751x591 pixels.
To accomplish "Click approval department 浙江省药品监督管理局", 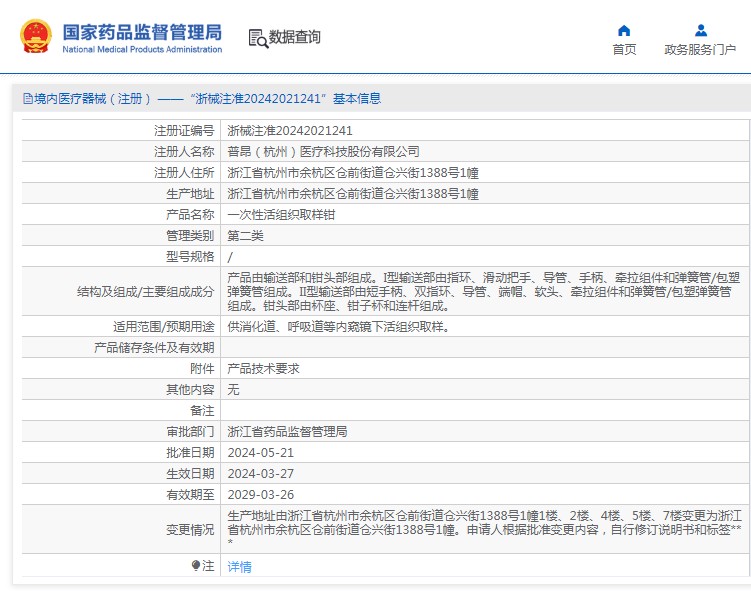I will 287,431.
